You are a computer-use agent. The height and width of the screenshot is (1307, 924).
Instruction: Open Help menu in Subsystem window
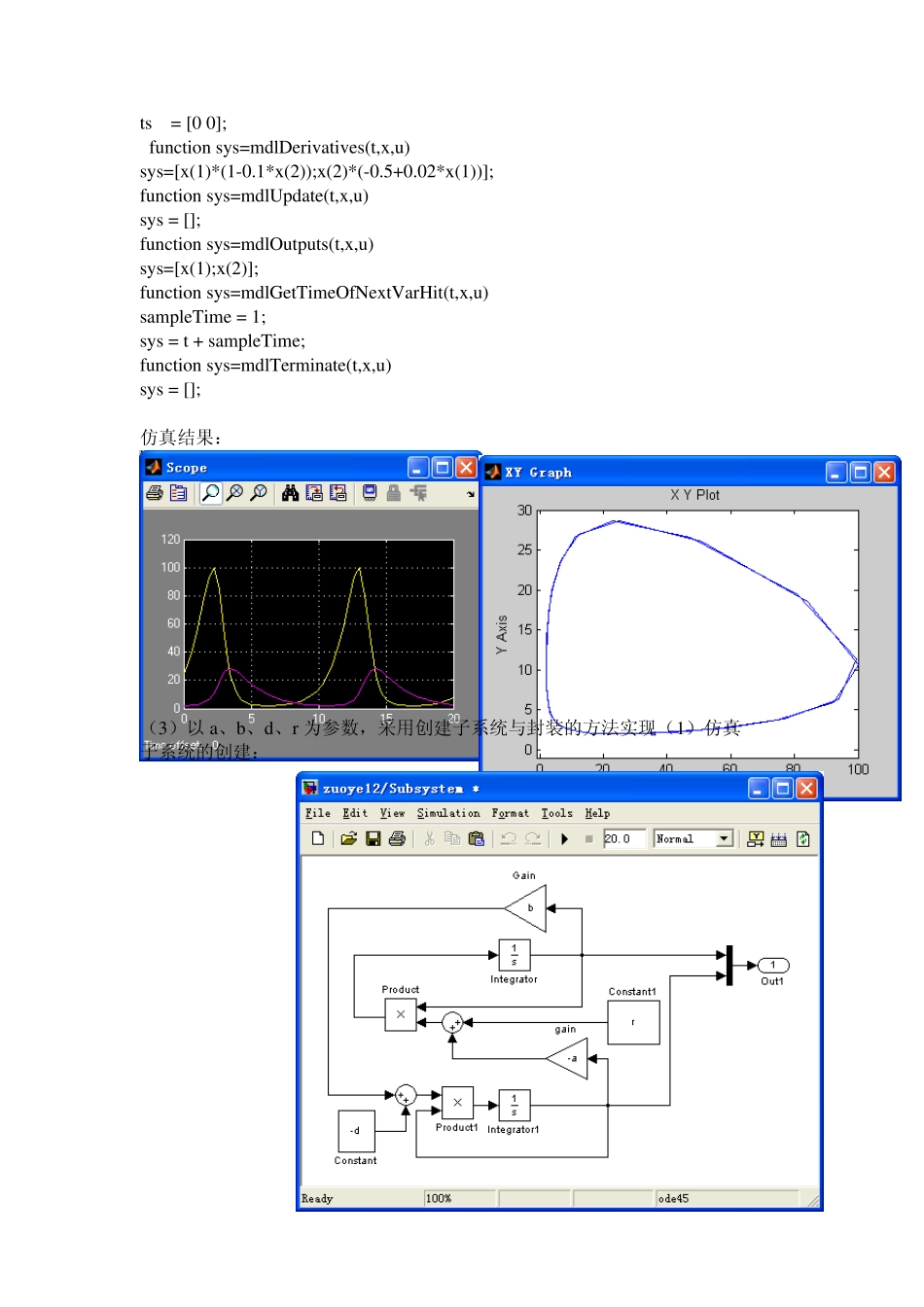(597, 813)
